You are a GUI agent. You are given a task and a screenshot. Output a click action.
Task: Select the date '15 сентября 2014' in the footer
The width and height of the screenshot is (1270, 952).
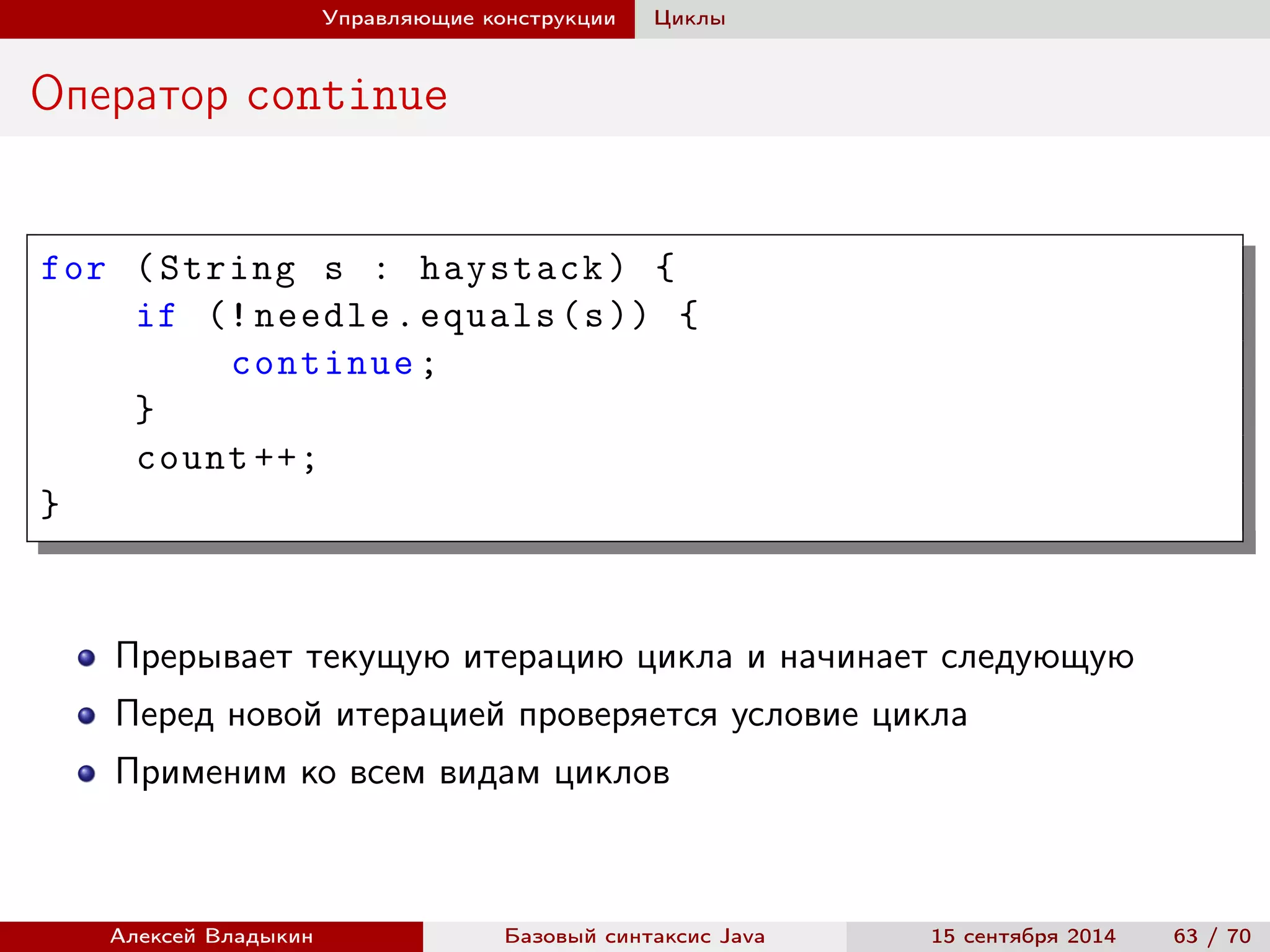pos(1023,936)
